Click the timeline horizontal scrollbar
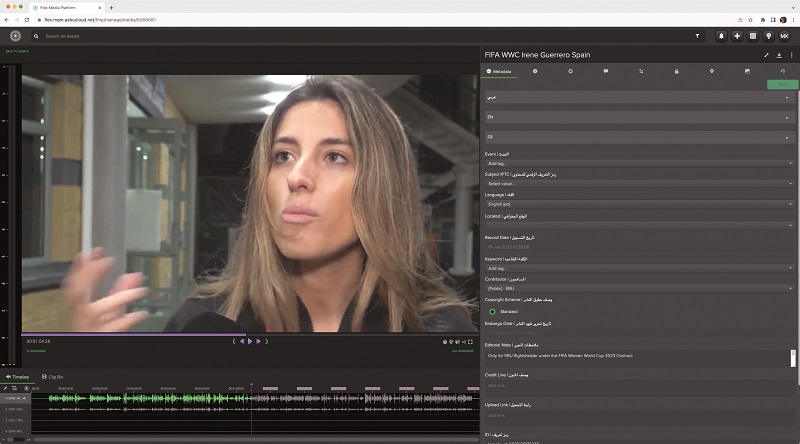This screenshot has height=444, width=800. pos(255,439)
